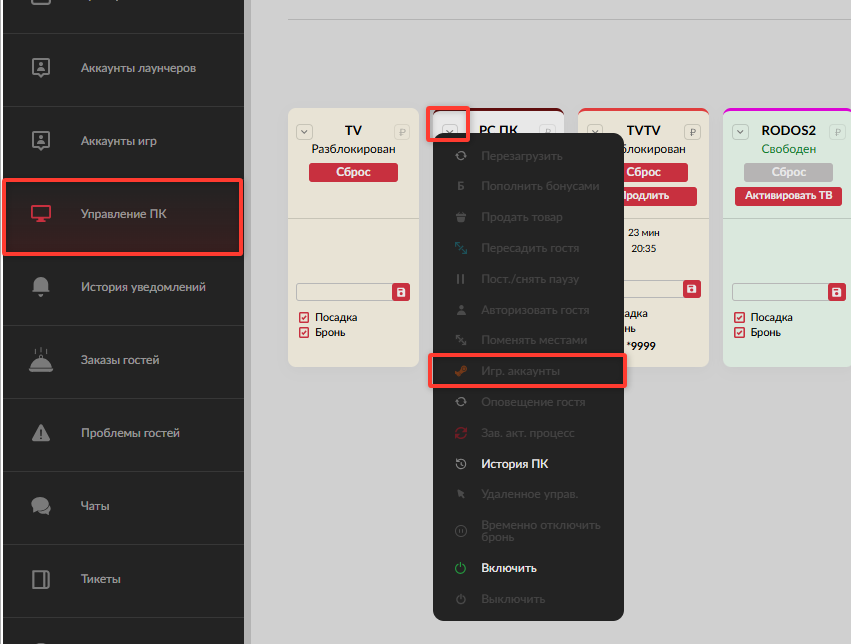Choose Авторизовать гостя menu entry
Image resolution: width=851 pixels, height=644 pixels.
pyautogui.click(x=528, y=310)
